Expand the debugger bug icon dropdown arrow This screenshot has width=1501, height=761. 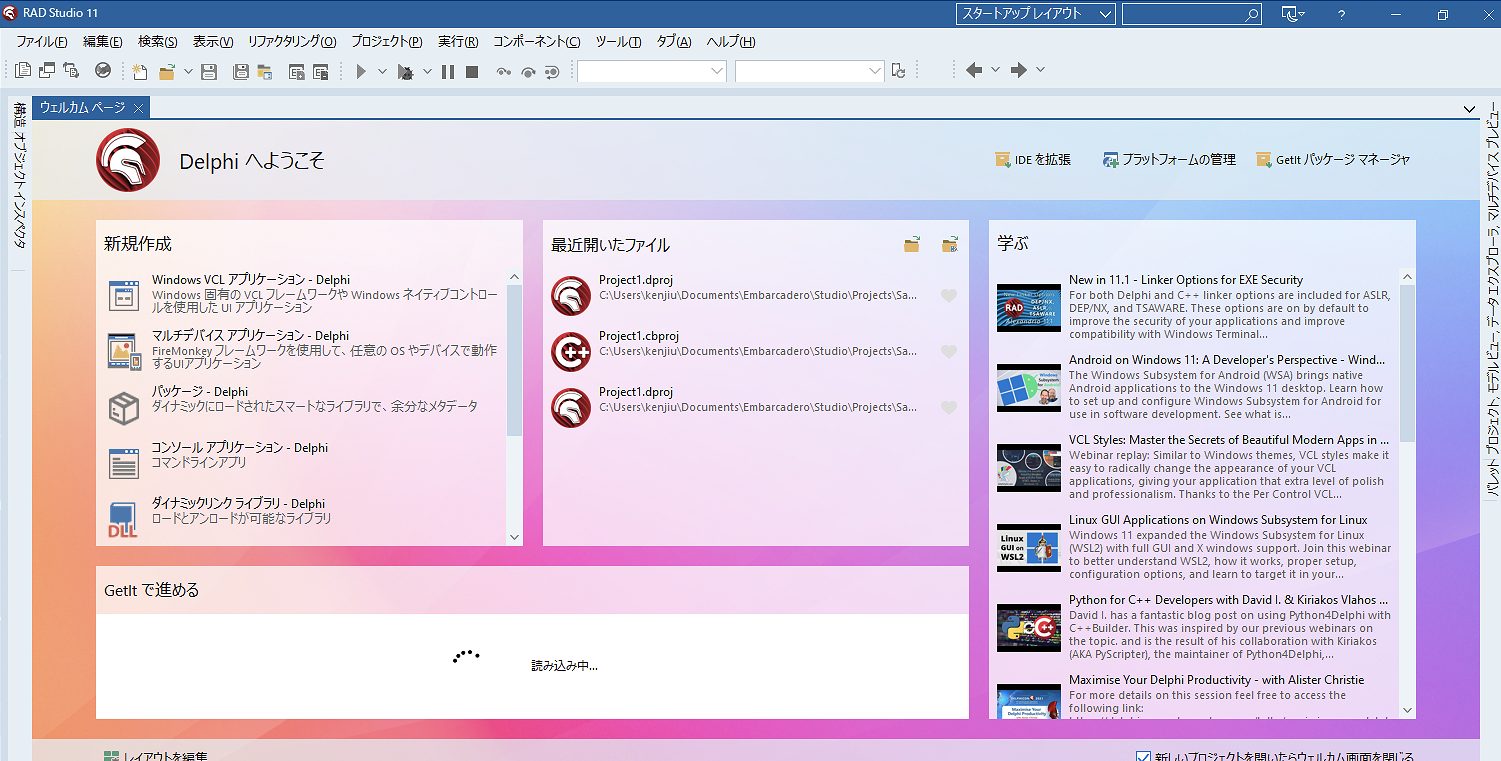click(x=427, y=71)
